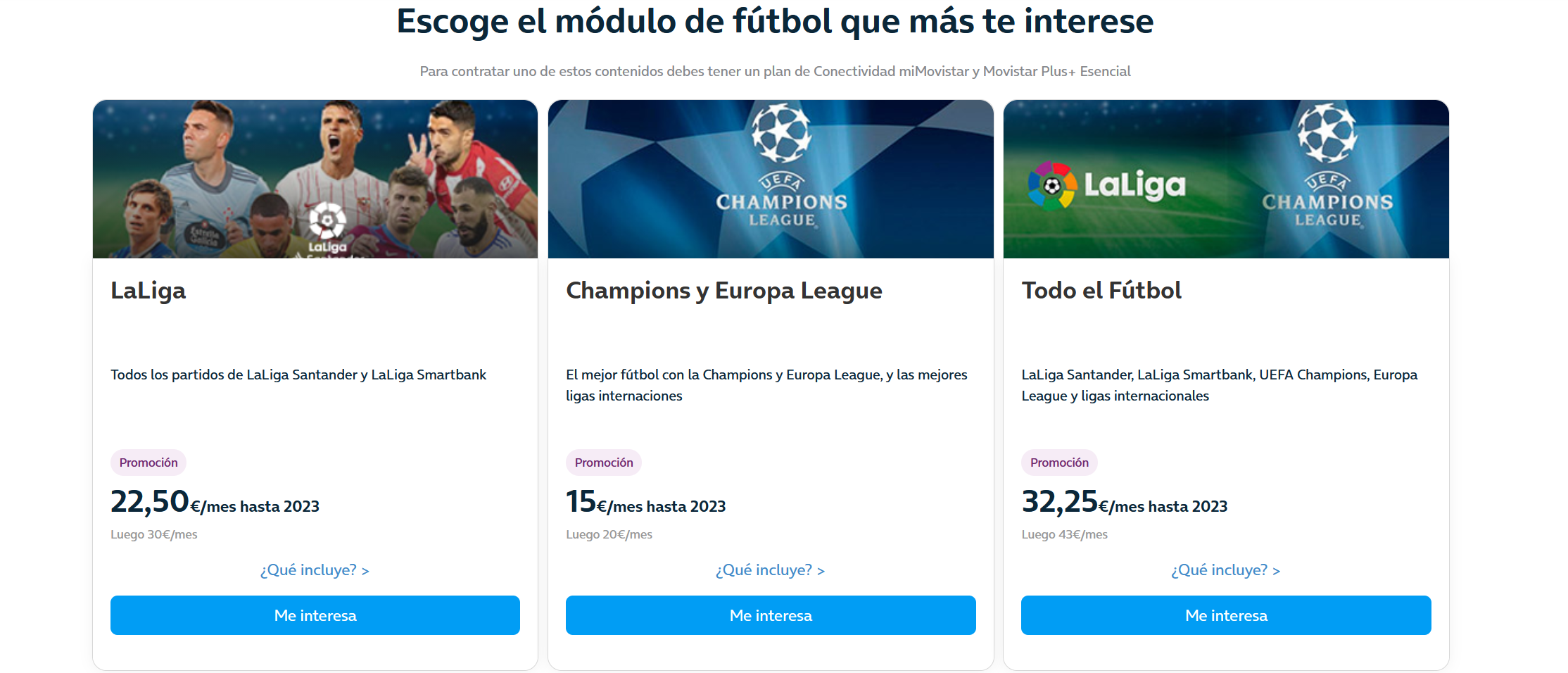This screenshot has height=673, width=1568.
Task: Expand ¿Qué incluye? for Champions y Europa League
Action: point(770,570)
